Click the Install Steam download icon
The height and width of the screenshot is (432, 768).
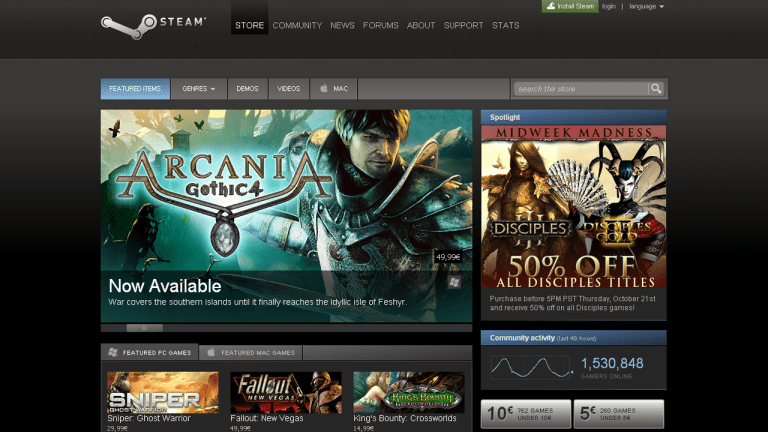click(551, 6)
